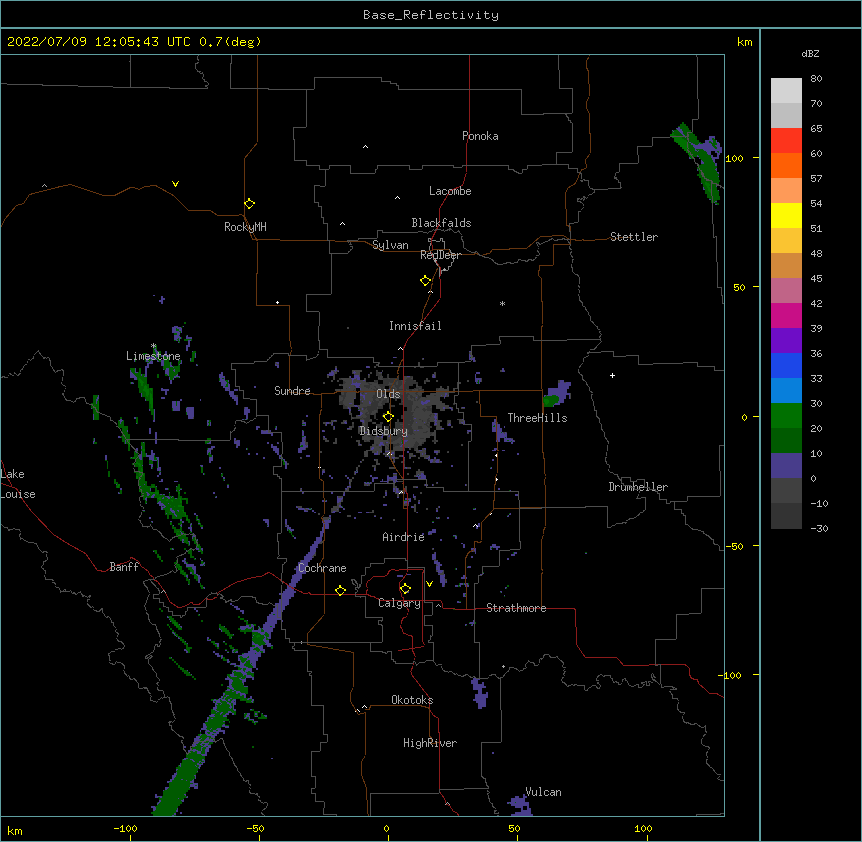This screenshot has width=862, height=842.
Task: Click the white plus marker north of Drumheller
Action: click(x=612, y=375)
